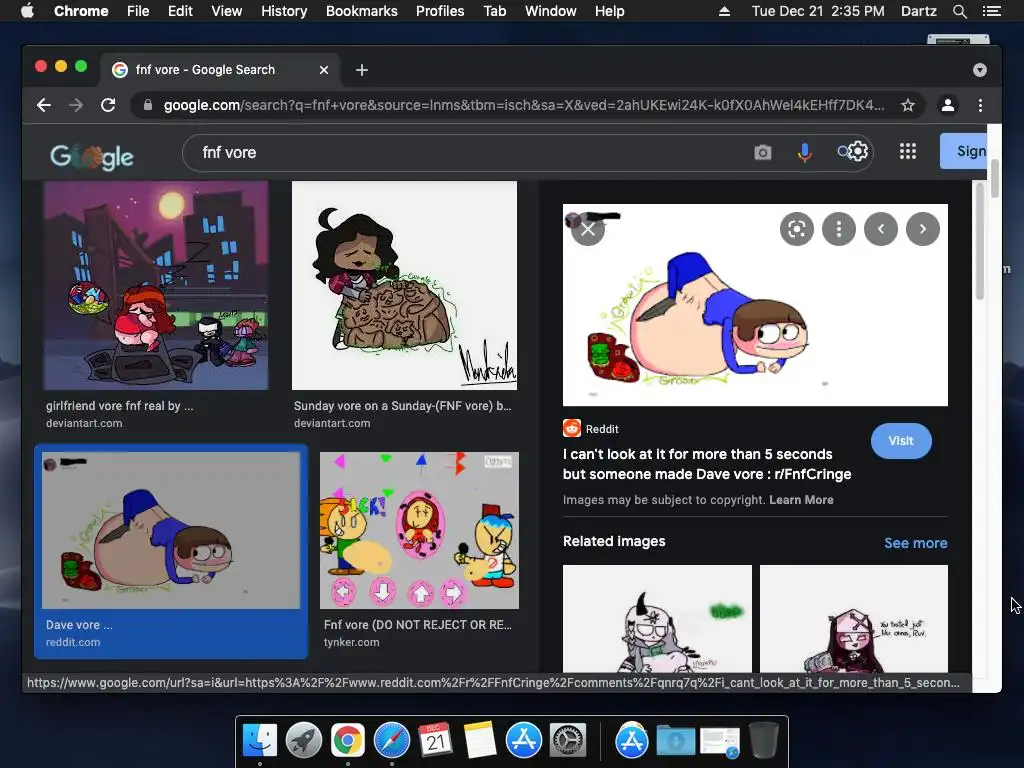Viewport: 1024px width, 768px height.
Task: Open the Apple menu
Action: click(27, 11)
